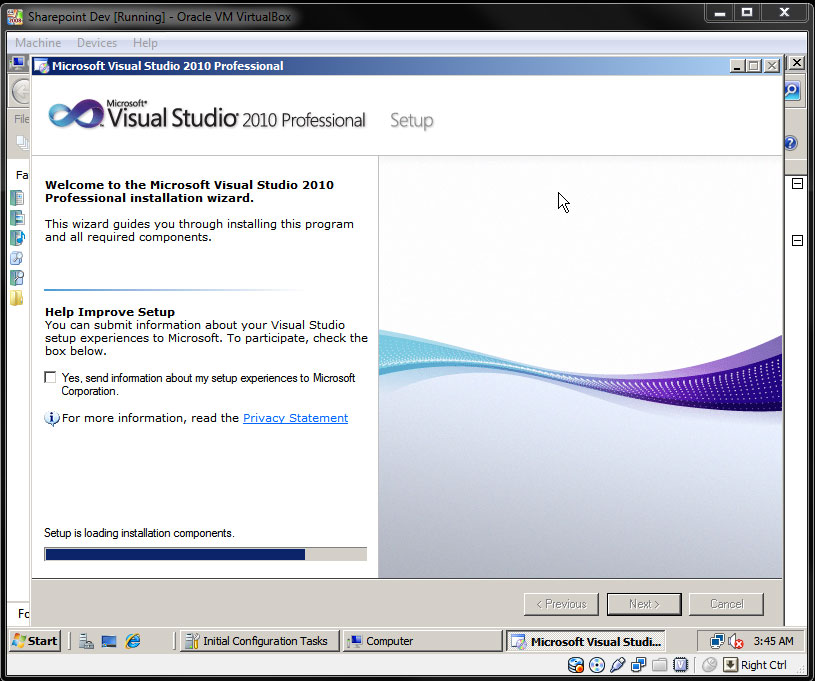This screenshot has height=681, width=815.
Task: Click VirtualBox hard disk activity icon
Action: pos(576,665)
